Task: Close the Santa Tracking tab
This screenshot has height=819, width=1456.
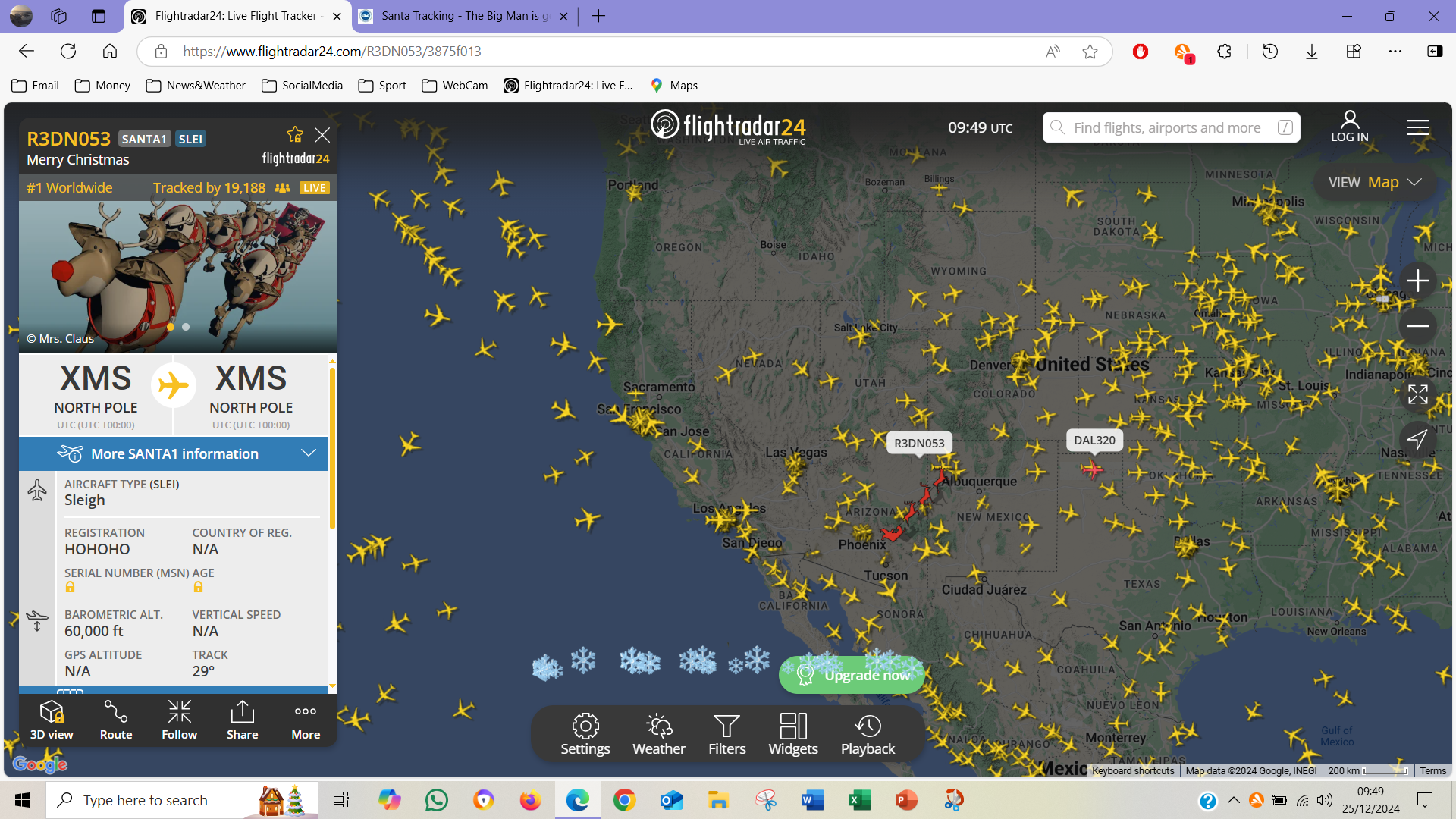Action: 563,16
